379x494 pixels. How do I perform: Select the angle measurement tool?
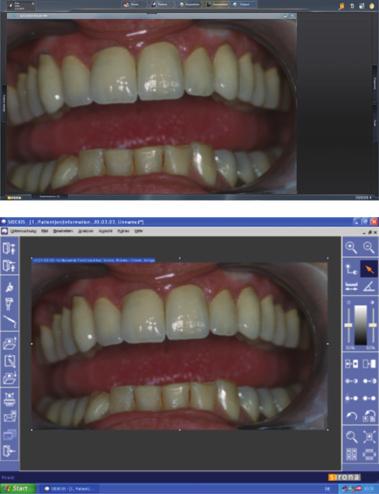point(369,286)
